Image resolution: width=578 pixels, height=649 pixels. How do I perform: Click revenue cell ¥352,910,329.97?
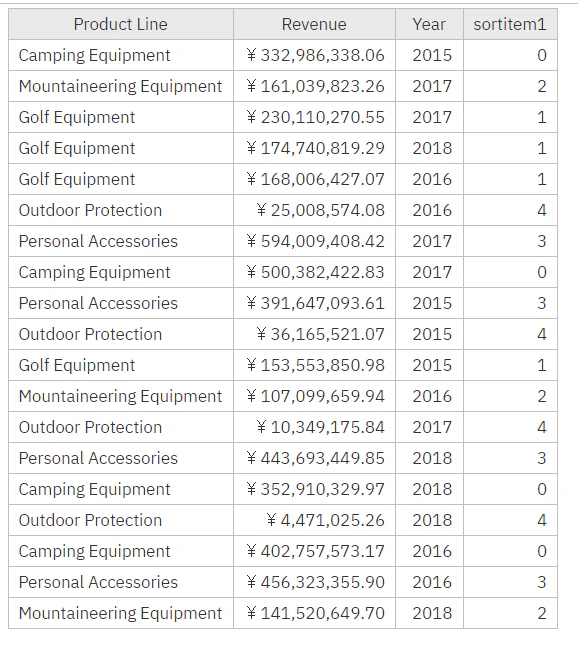coord(315,489)
